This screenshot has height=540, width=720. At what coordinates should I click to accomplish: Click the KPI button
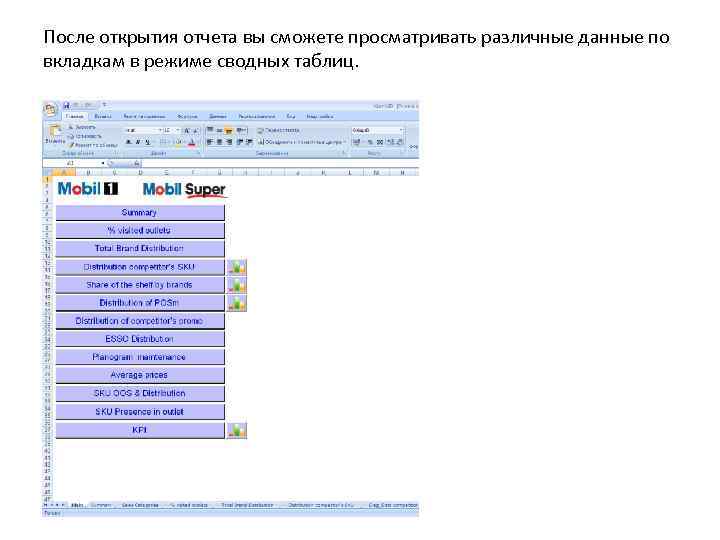pyautogui.click(x=140, y=430)
